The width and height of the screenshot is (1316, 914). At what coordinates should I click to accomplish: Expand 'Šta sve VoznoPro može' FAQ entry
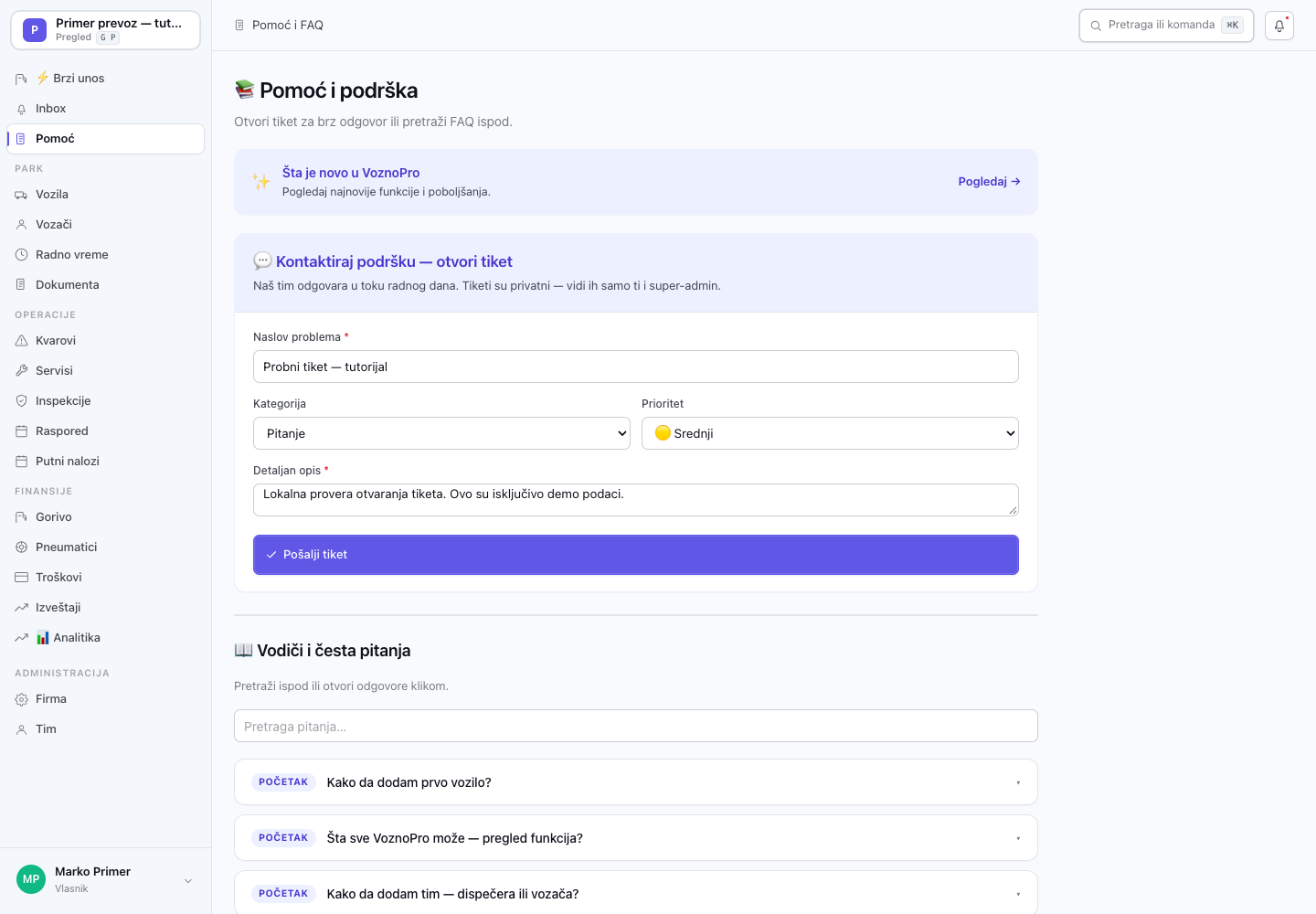(x=636, y=838)
